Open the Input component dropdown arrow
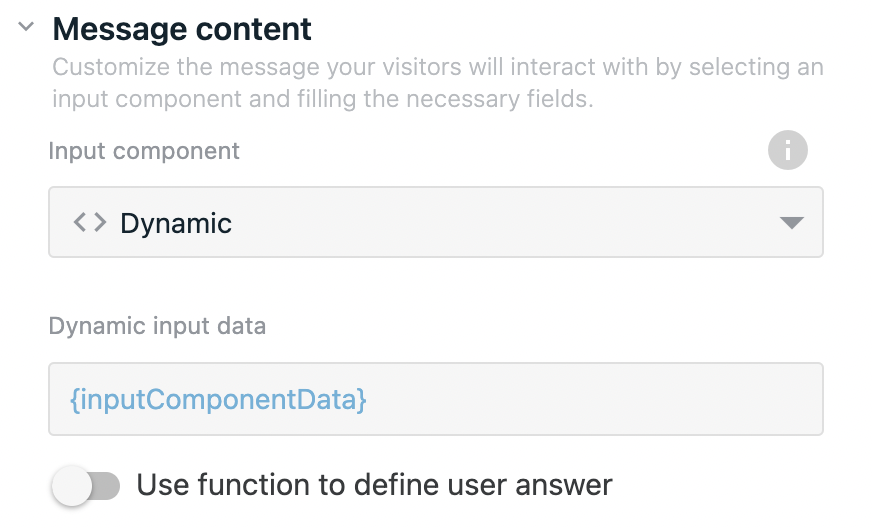This screenshot has width=872, height=528. (791, 223)
